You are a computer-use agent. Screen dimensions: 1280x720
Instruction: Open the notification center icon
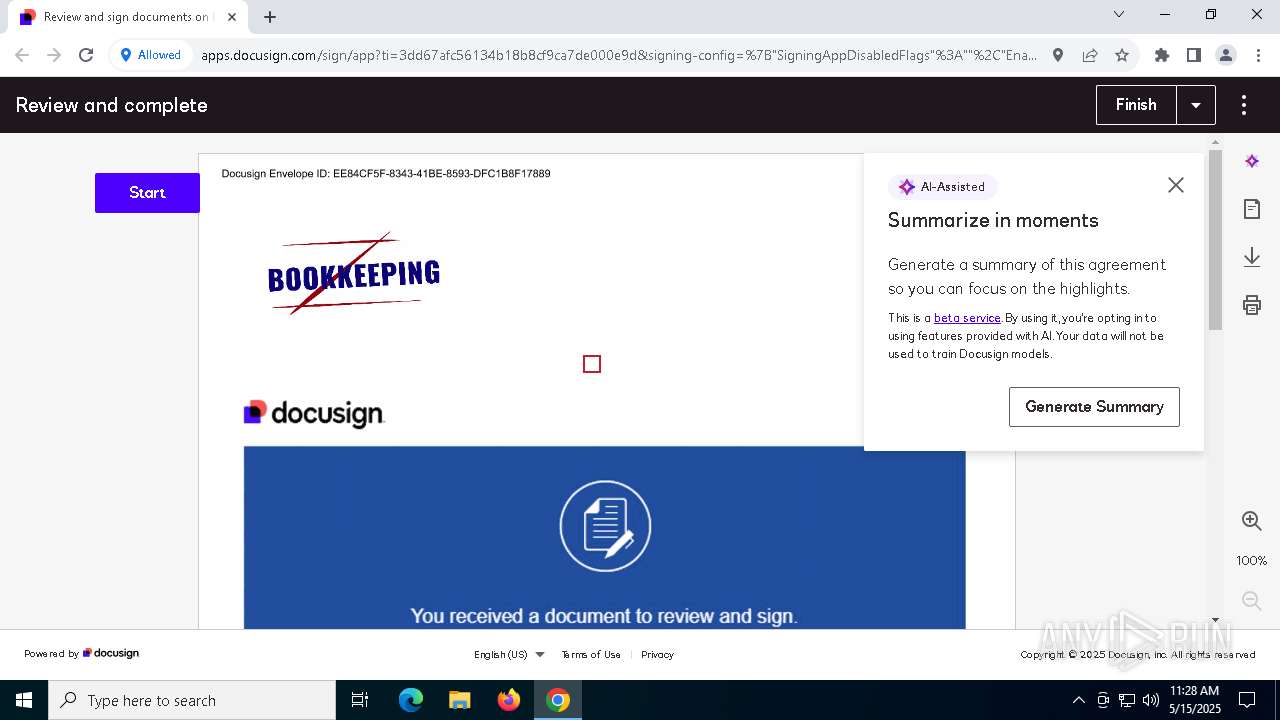coord(1247,700)
